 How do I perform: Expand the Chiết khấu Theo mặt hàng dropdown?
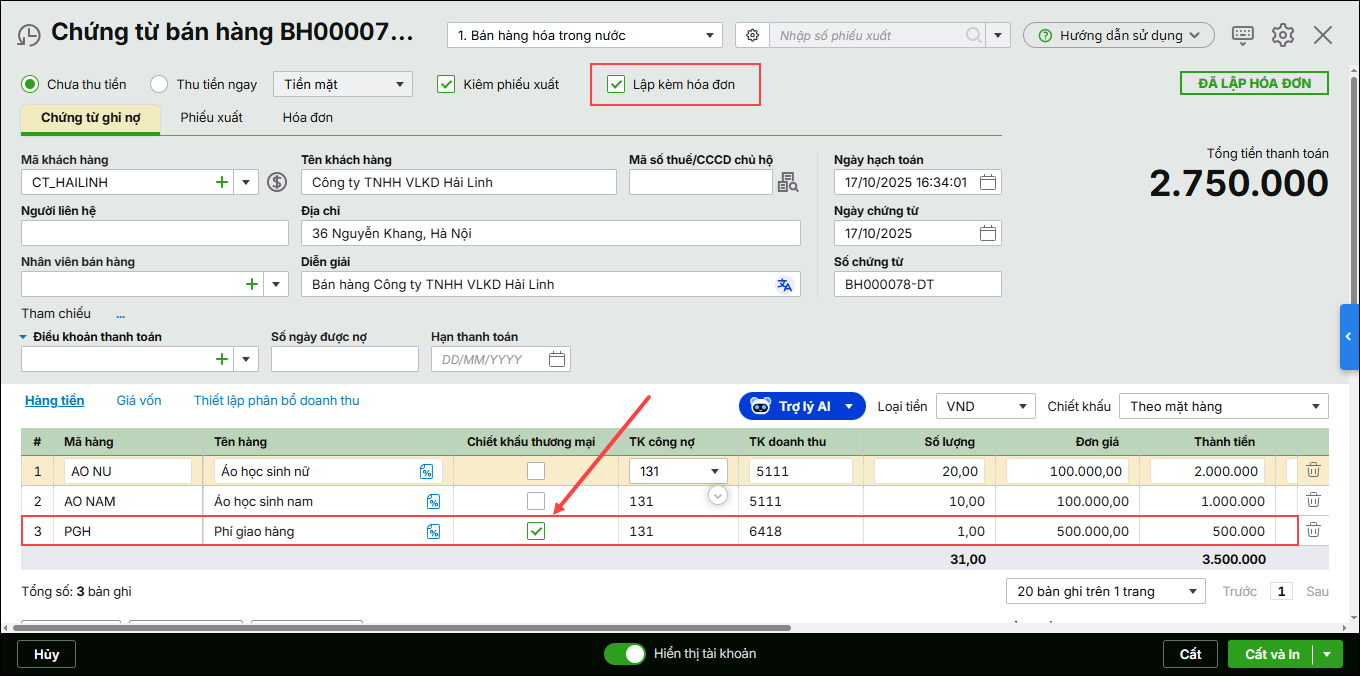click(x=1313, y=407)
